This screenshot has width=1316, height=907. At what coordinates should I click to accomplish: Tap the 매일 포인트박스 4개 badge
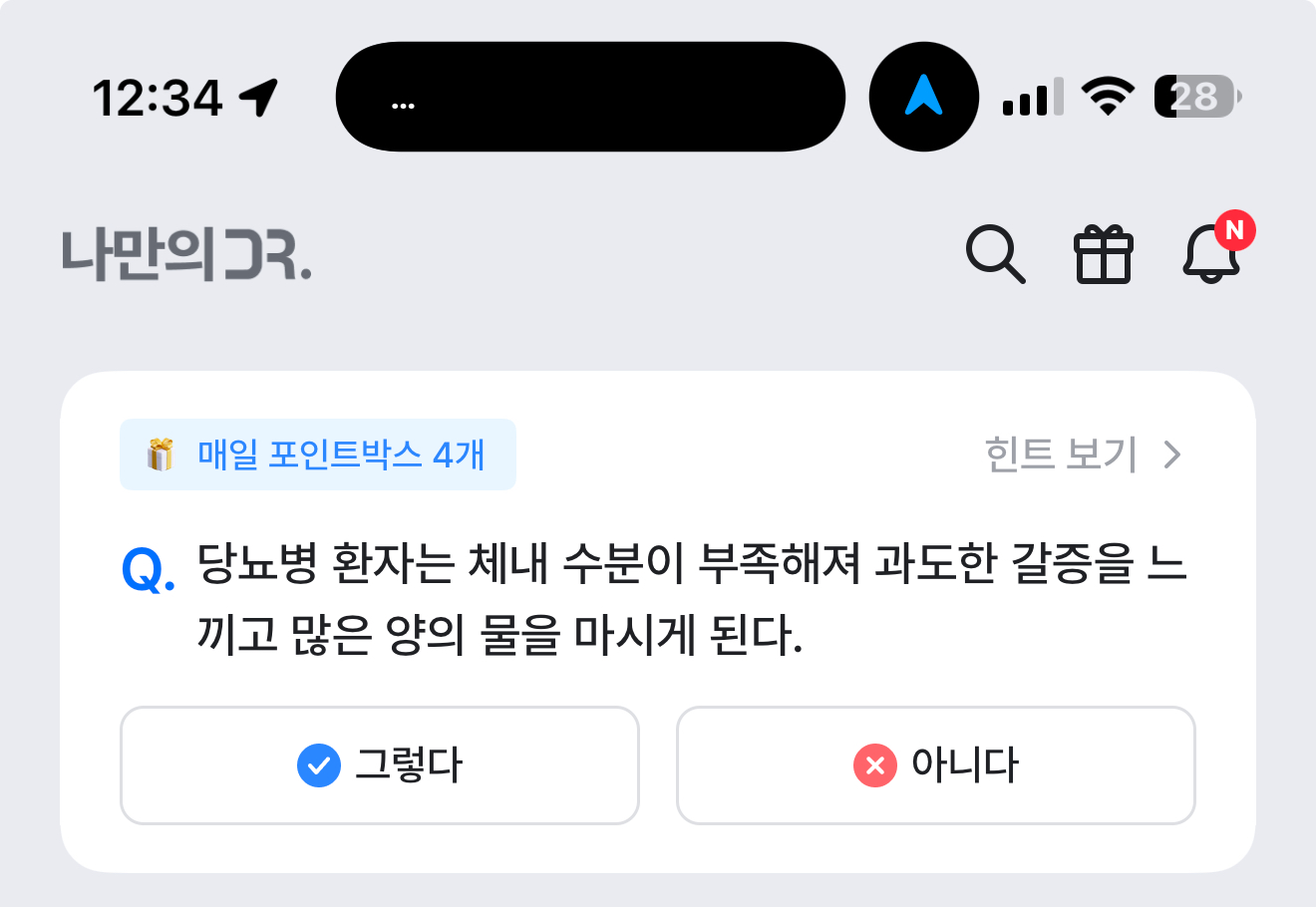318,454
